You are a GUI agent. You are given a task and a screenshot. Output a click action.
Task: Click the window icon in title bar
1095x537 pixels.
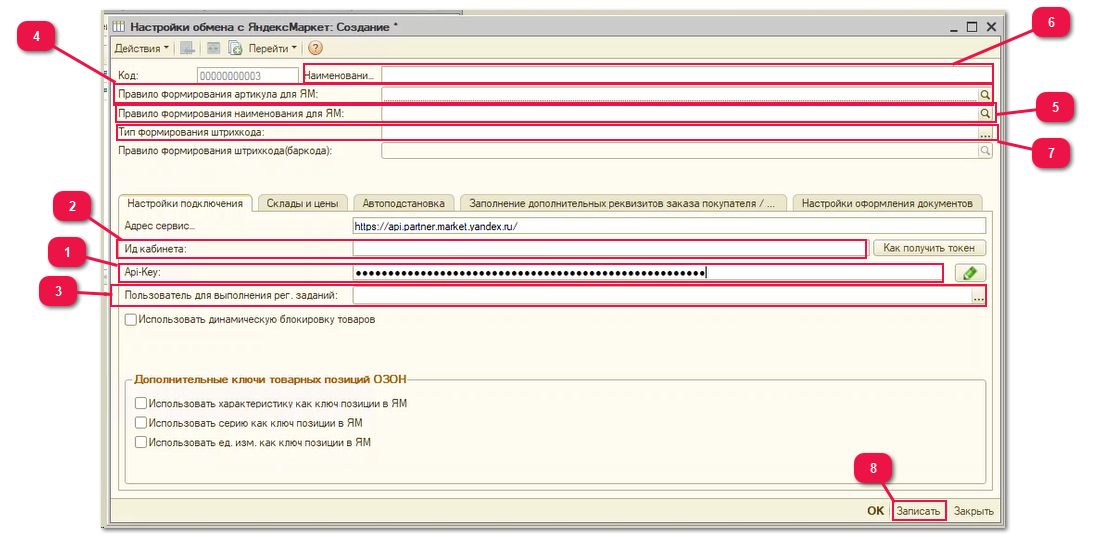[119, 27]
